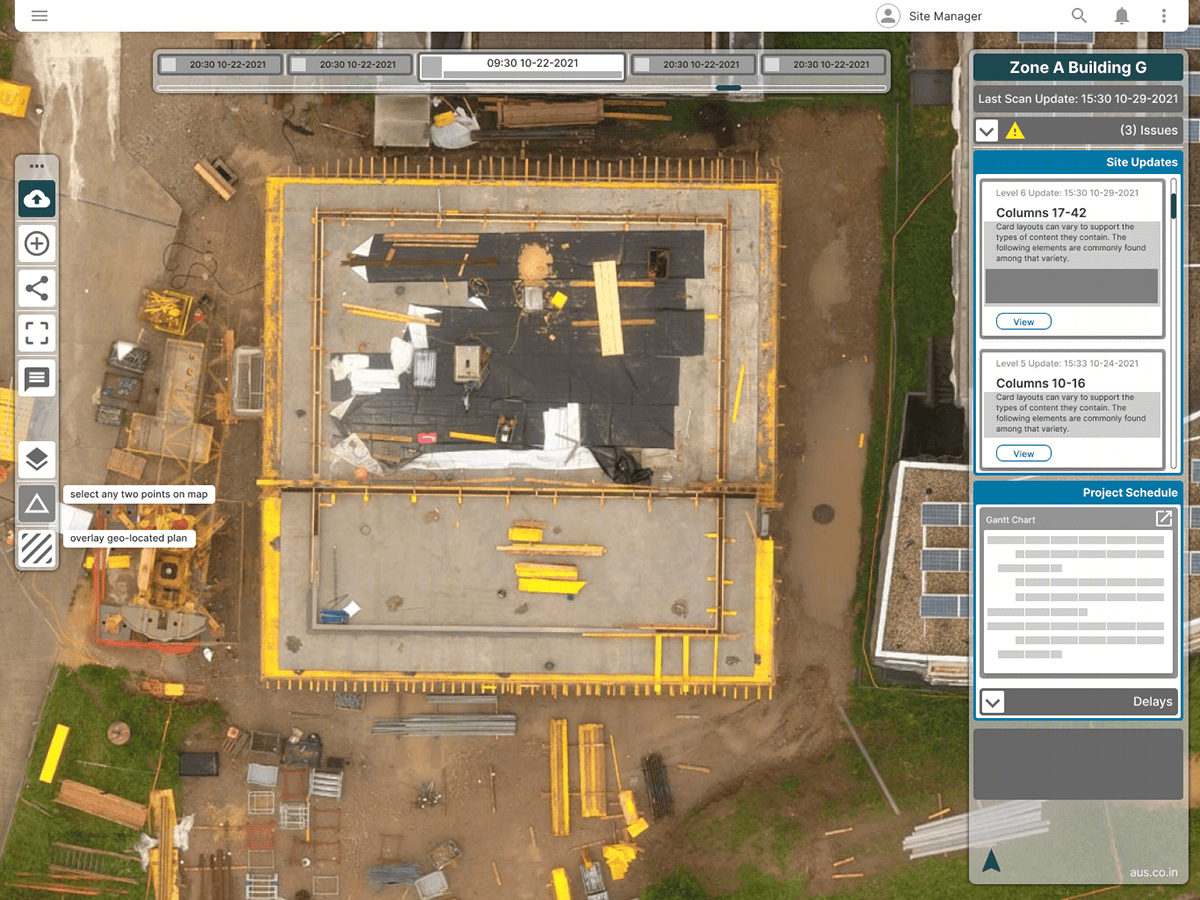The width and height of the screenshot is (1200, 900).
Task: Click the Last Scan Update timestamp text
Action: click(x=1078, y=99)
